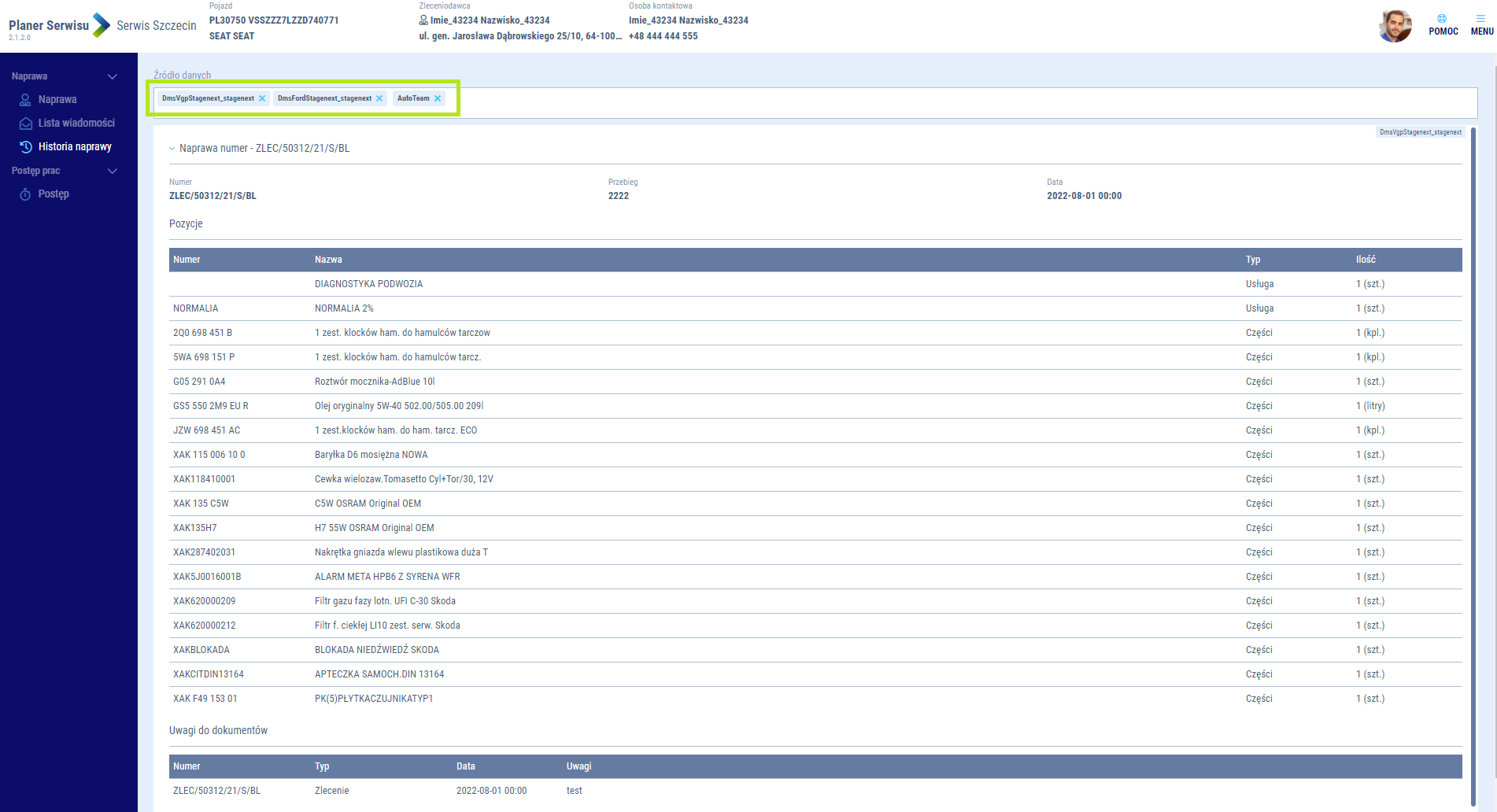1497x812 pixels.
Task: Click the Postęp stopwatch icon
Action: (x=25, y=194)
